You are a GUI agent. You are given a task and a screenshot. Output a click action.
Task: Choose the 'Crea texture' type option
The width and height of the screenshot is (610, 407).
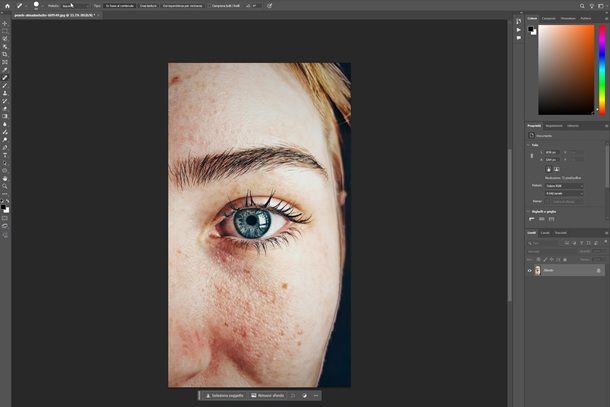[148, 6]
